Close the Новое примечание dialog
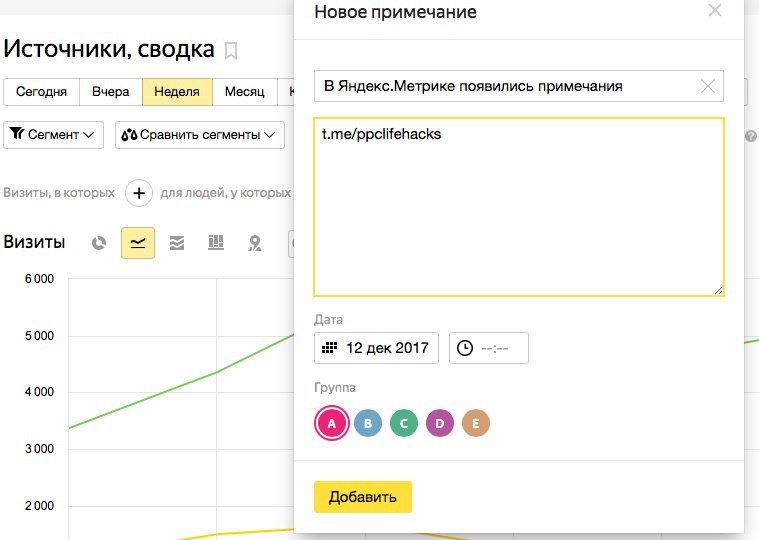The width and height of the screenshot is (759, 540). (x=715, y=10)
